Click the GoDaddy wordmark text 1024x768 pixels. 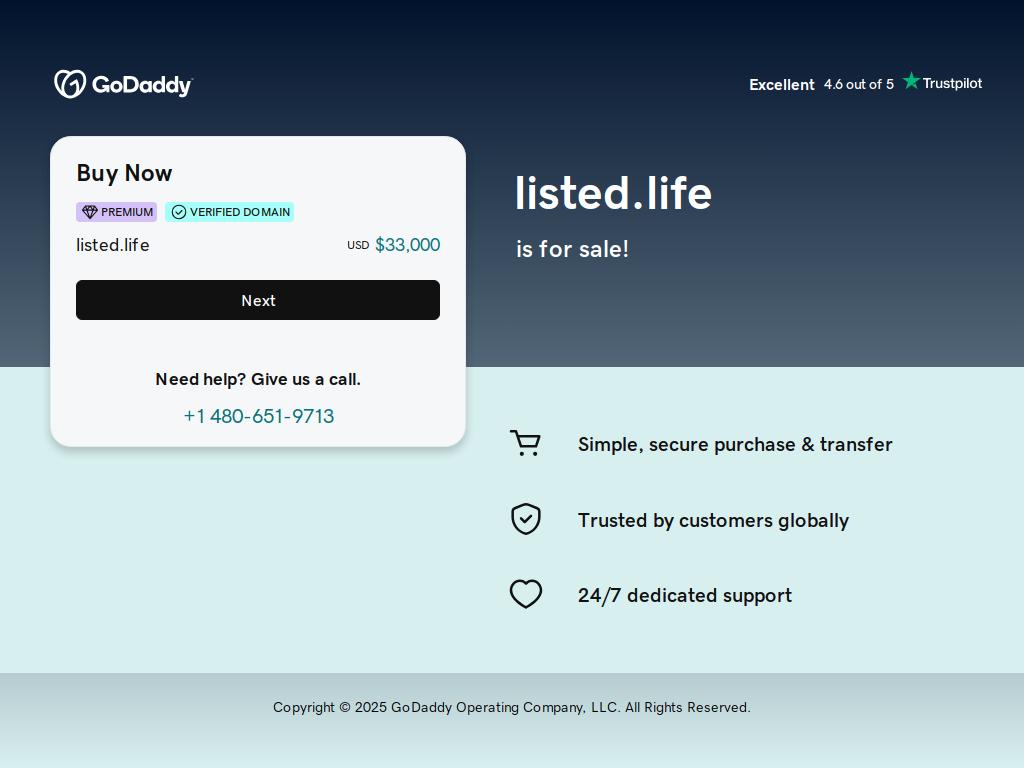click(142, 86)
